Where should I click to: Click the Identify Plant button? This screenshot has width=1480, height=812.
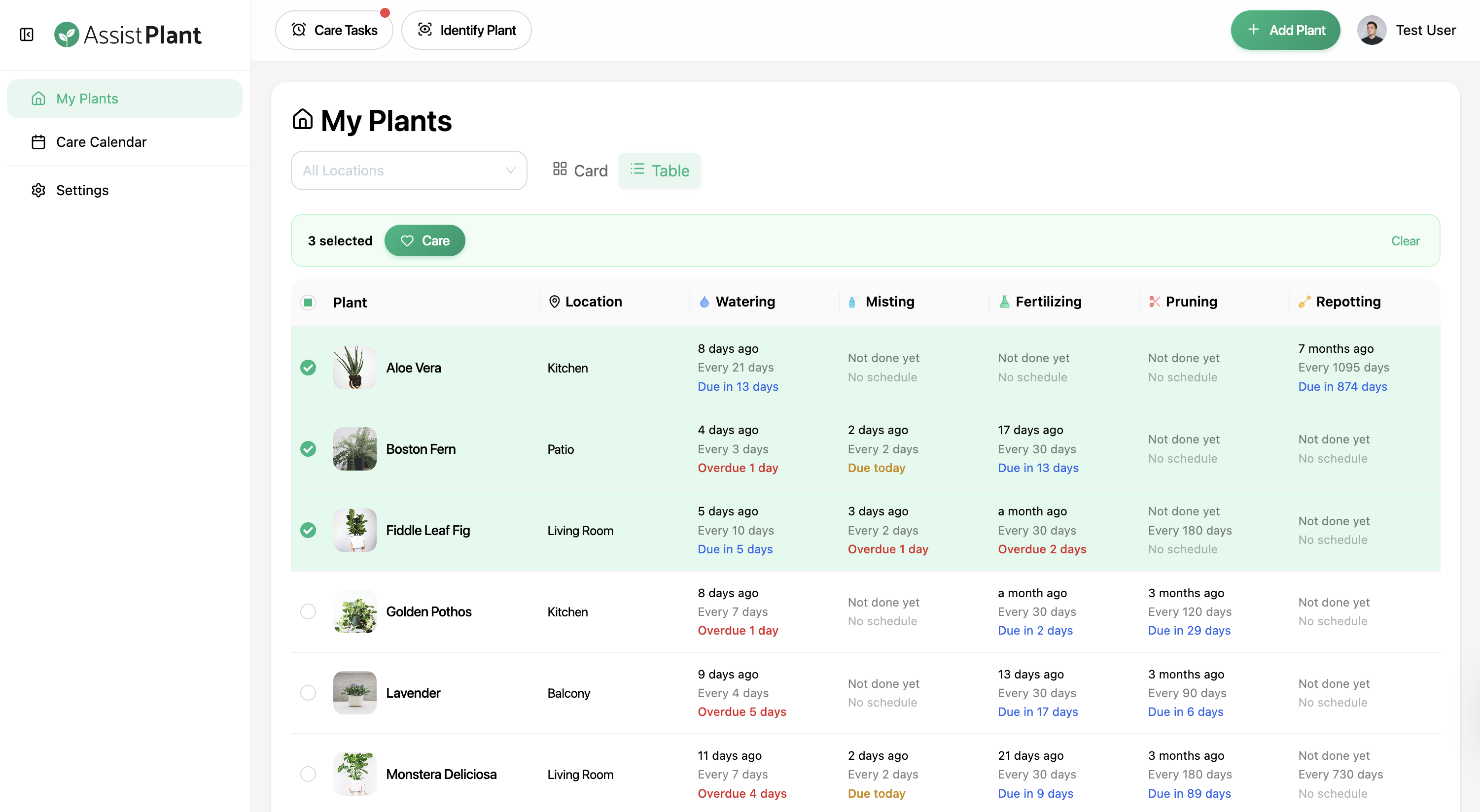(466, 30)
